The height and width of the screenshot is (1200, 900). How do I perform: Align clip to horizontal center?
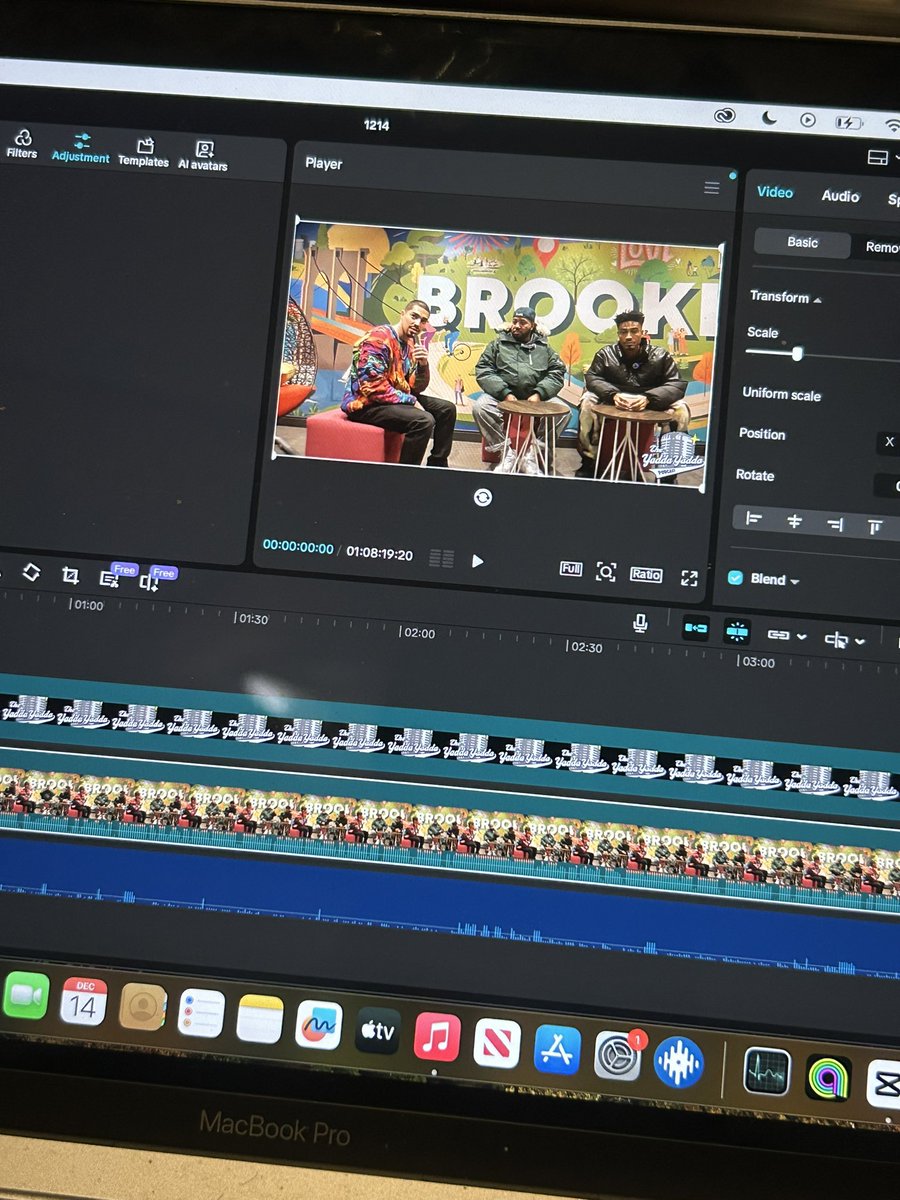(794, 521)
